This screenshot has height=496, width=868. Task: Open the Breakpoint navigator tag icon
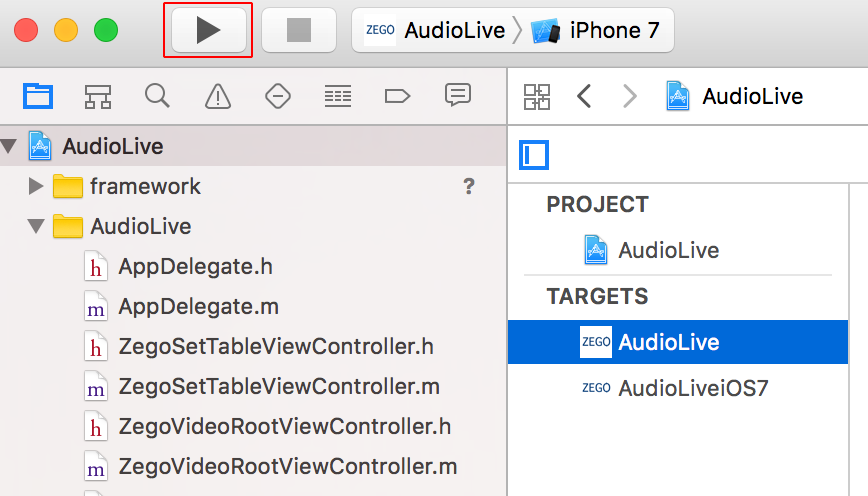click(397, 96)
